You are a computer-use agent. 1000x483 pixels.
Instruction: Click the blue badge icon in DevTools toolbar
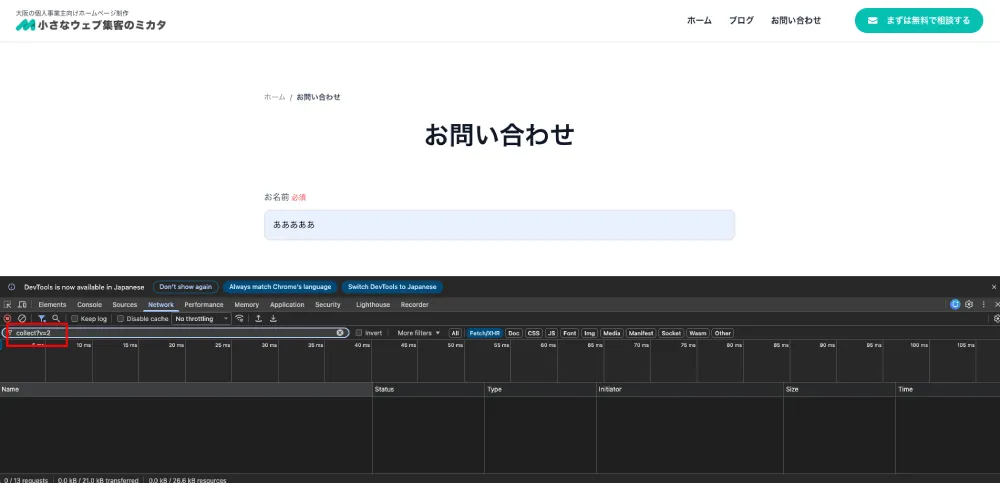pos(955,304)
